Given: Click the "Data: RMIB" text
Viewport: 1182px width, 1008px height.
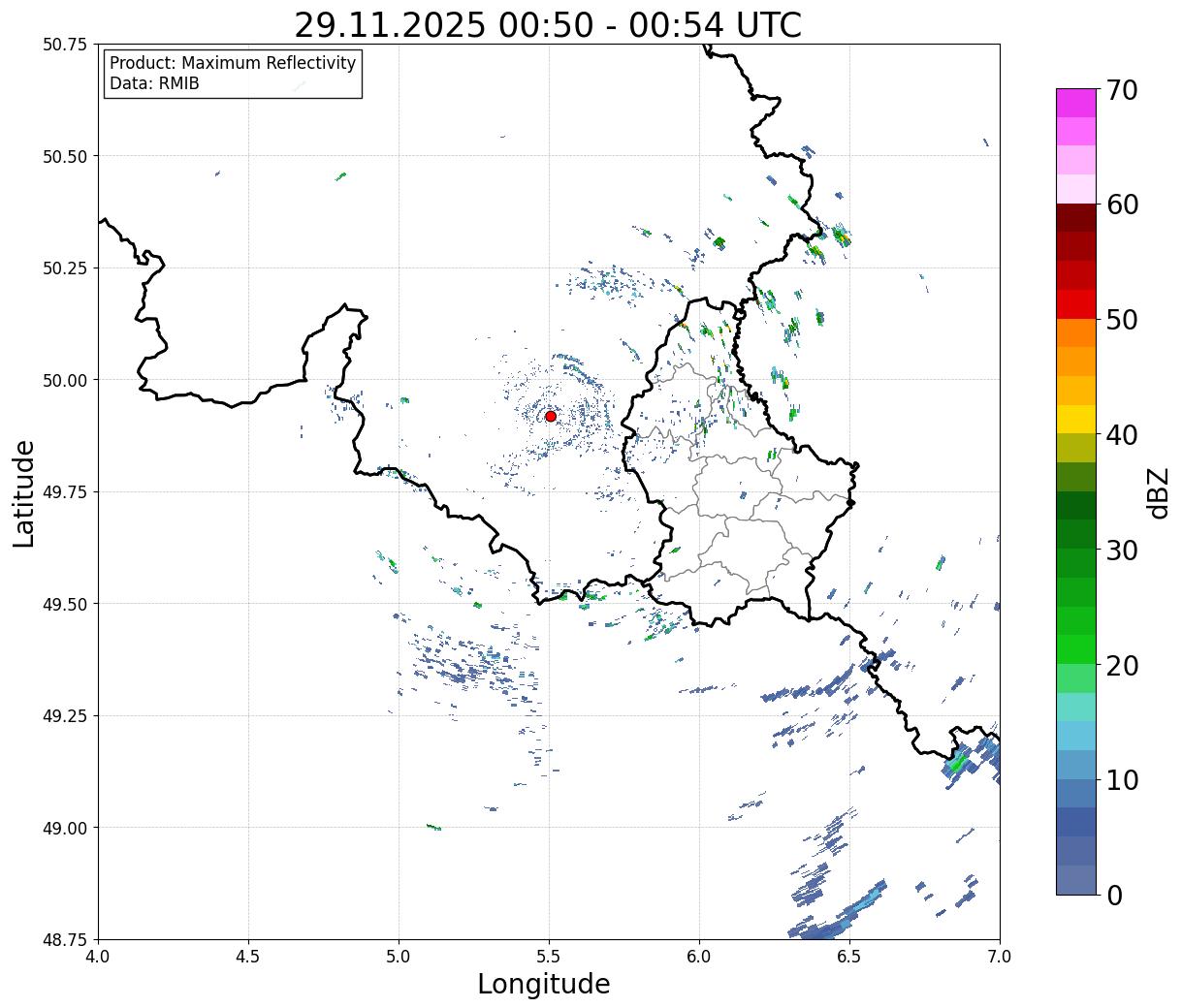Looking at the screenshot, I should (x=154, y=84).
